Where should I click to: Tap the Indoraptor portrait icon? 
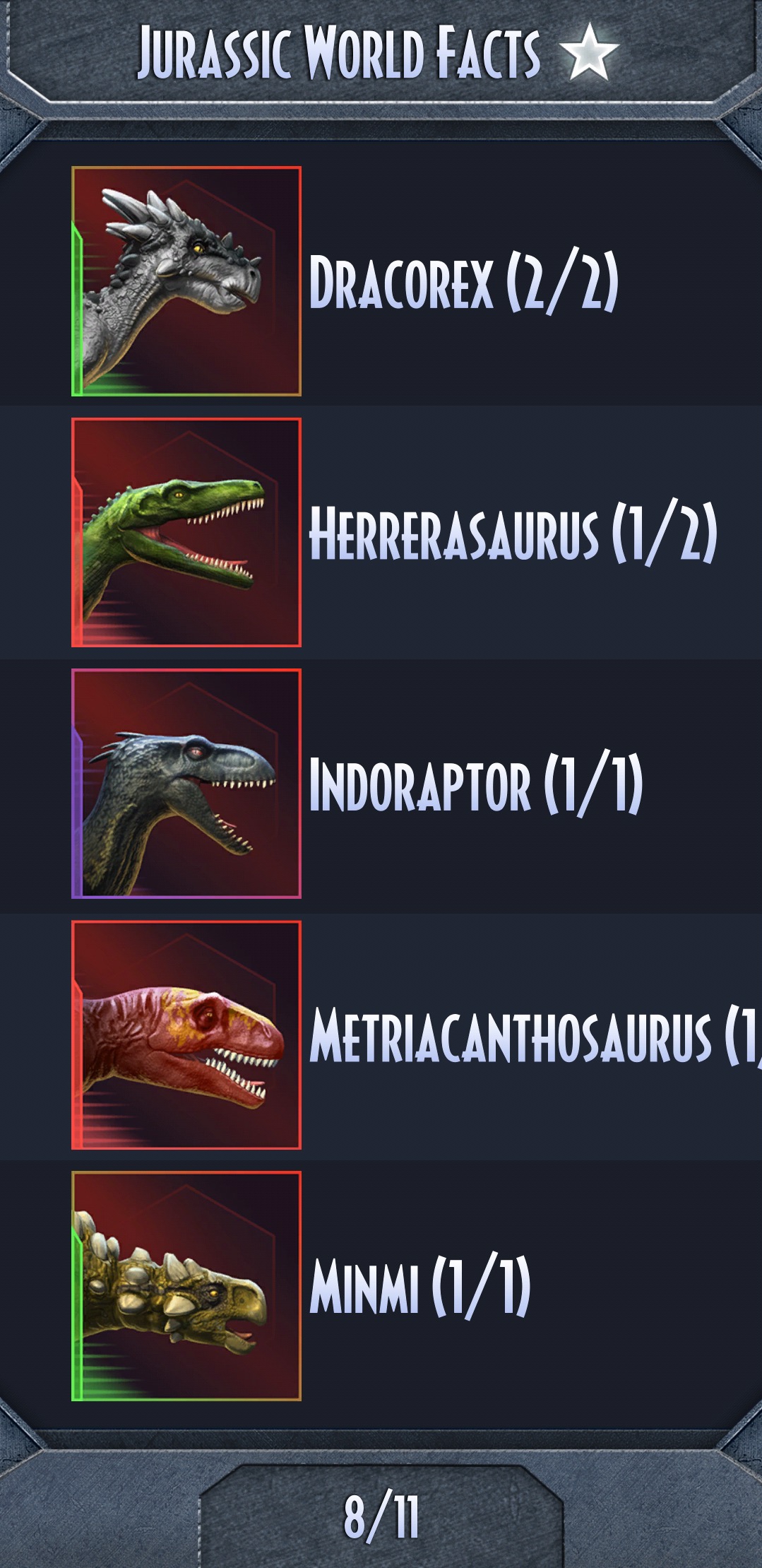[x=186, y=784]
